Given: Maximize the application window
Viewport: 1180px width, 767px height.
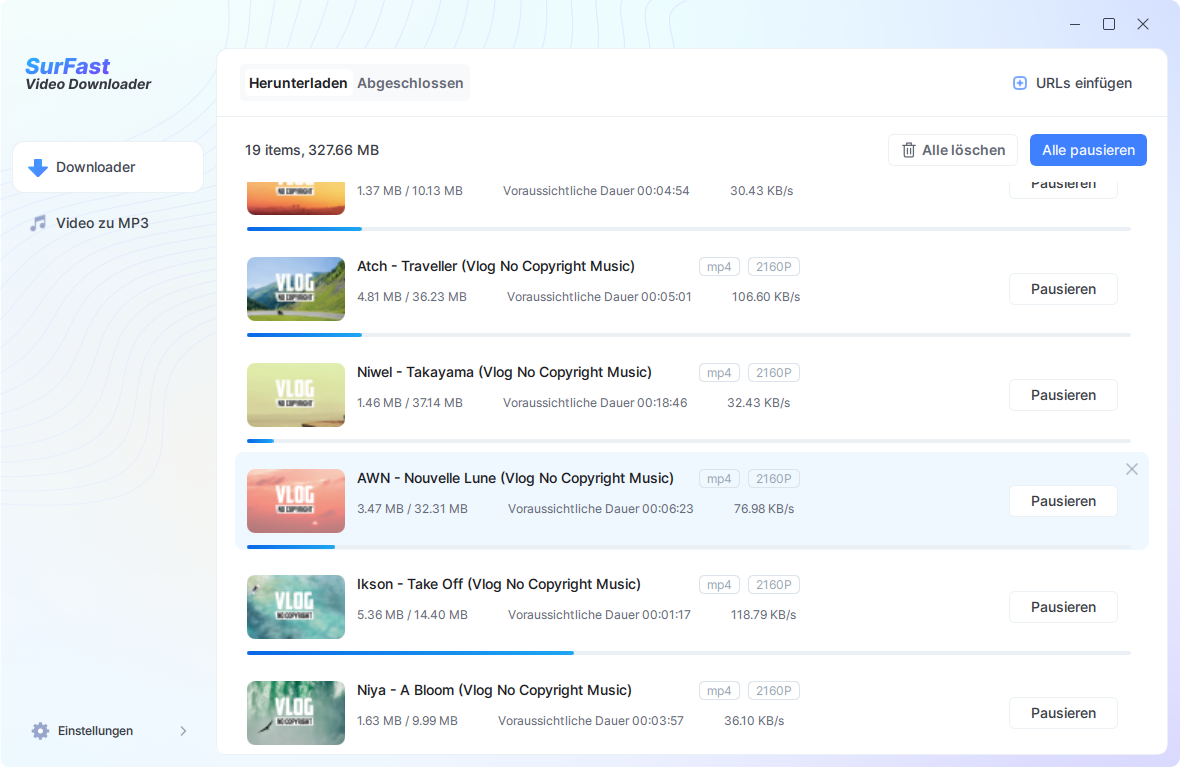Looking at the screenshot, I should pyautogui.click(x=1109, y=24).
